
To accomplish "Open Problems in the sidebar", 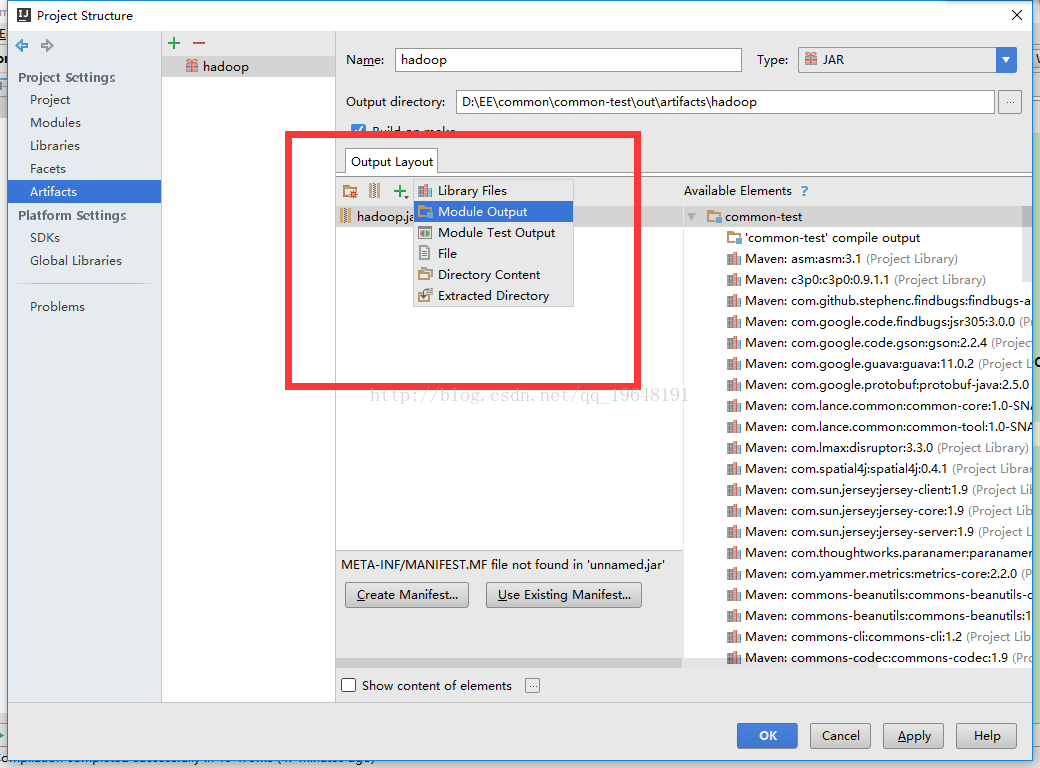I will (57, 306).
